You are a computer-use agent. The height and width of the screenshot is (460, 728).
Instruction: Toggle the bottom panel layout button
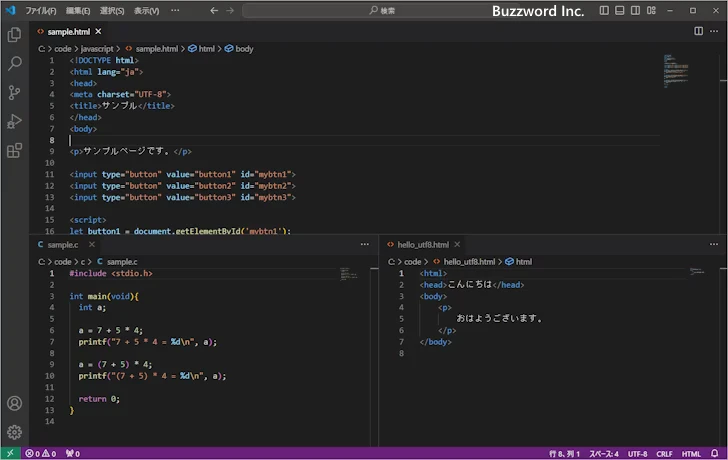tap(620, 10)
